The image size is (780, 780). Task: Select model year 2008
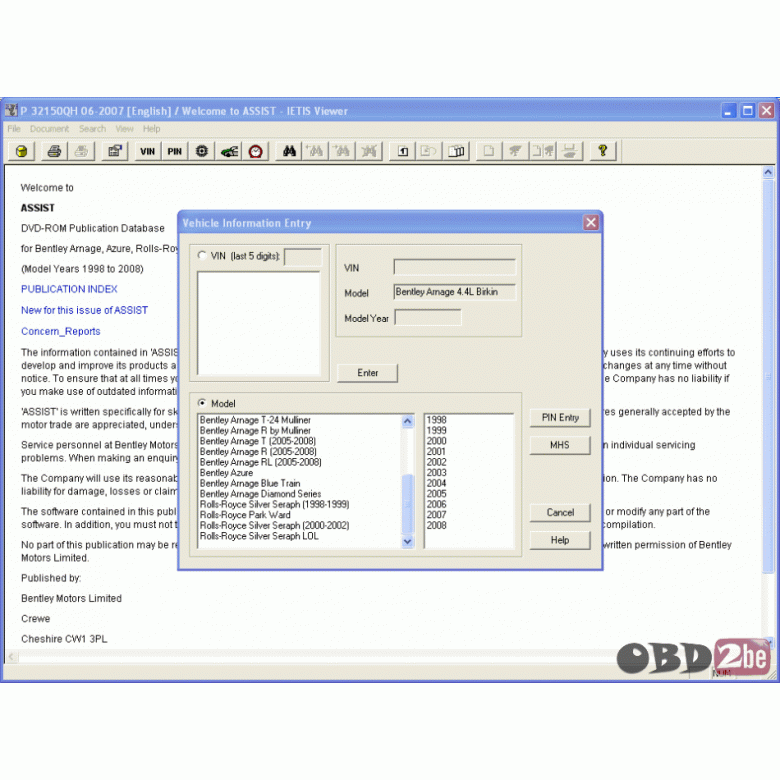(436, 525)
